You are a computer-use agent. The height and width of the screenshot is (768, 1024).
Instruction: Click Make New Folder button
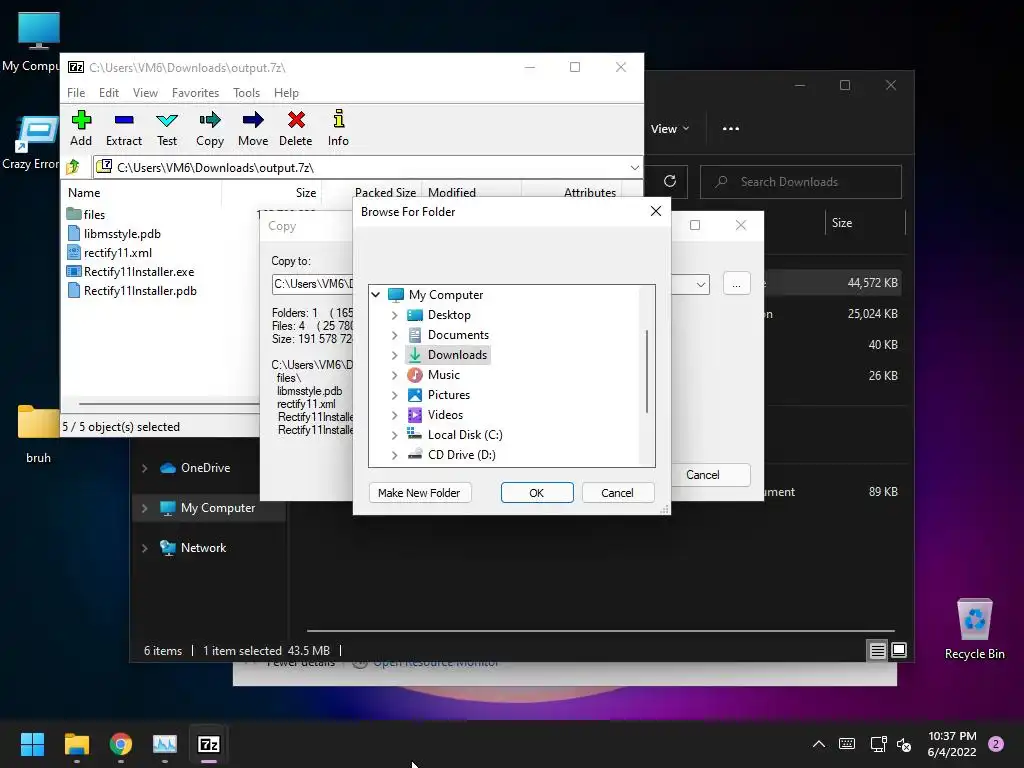[419, 492]
